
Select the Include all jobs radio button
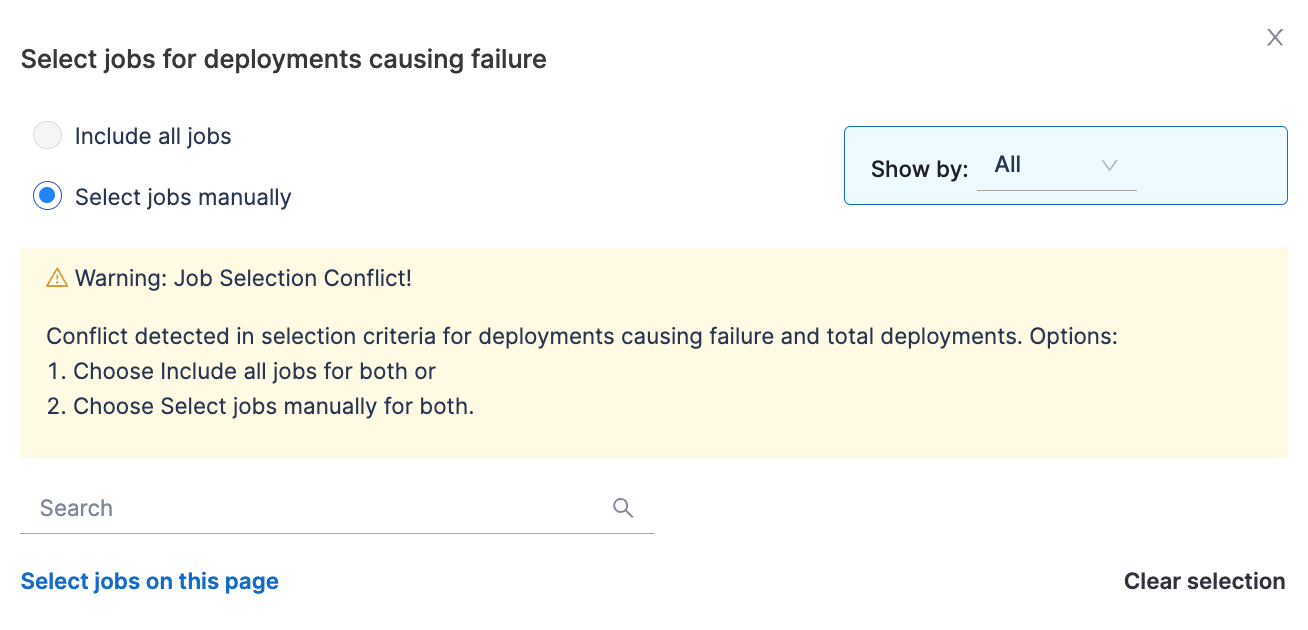pyautogui.click(x=47, y=136)
